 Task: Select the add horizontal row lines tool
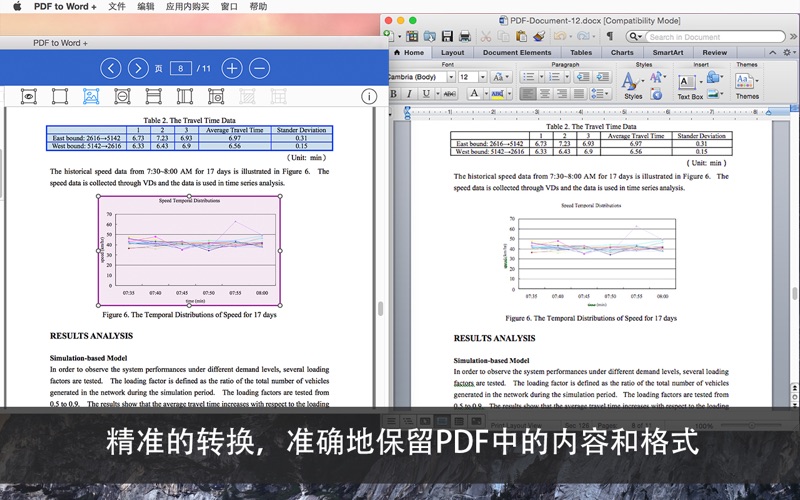154,96
